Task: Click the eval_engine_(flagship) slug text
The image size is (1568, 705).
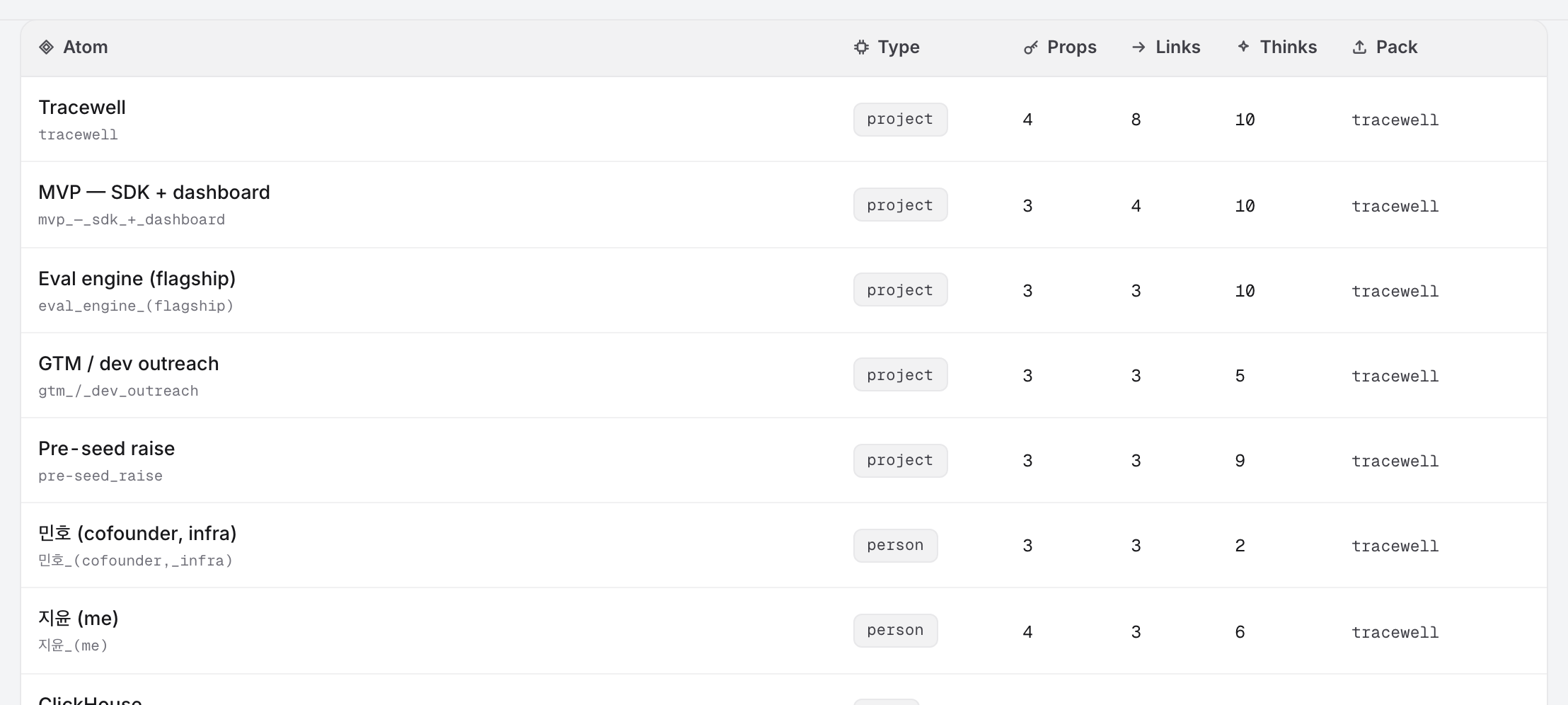Action: (136, 306)
